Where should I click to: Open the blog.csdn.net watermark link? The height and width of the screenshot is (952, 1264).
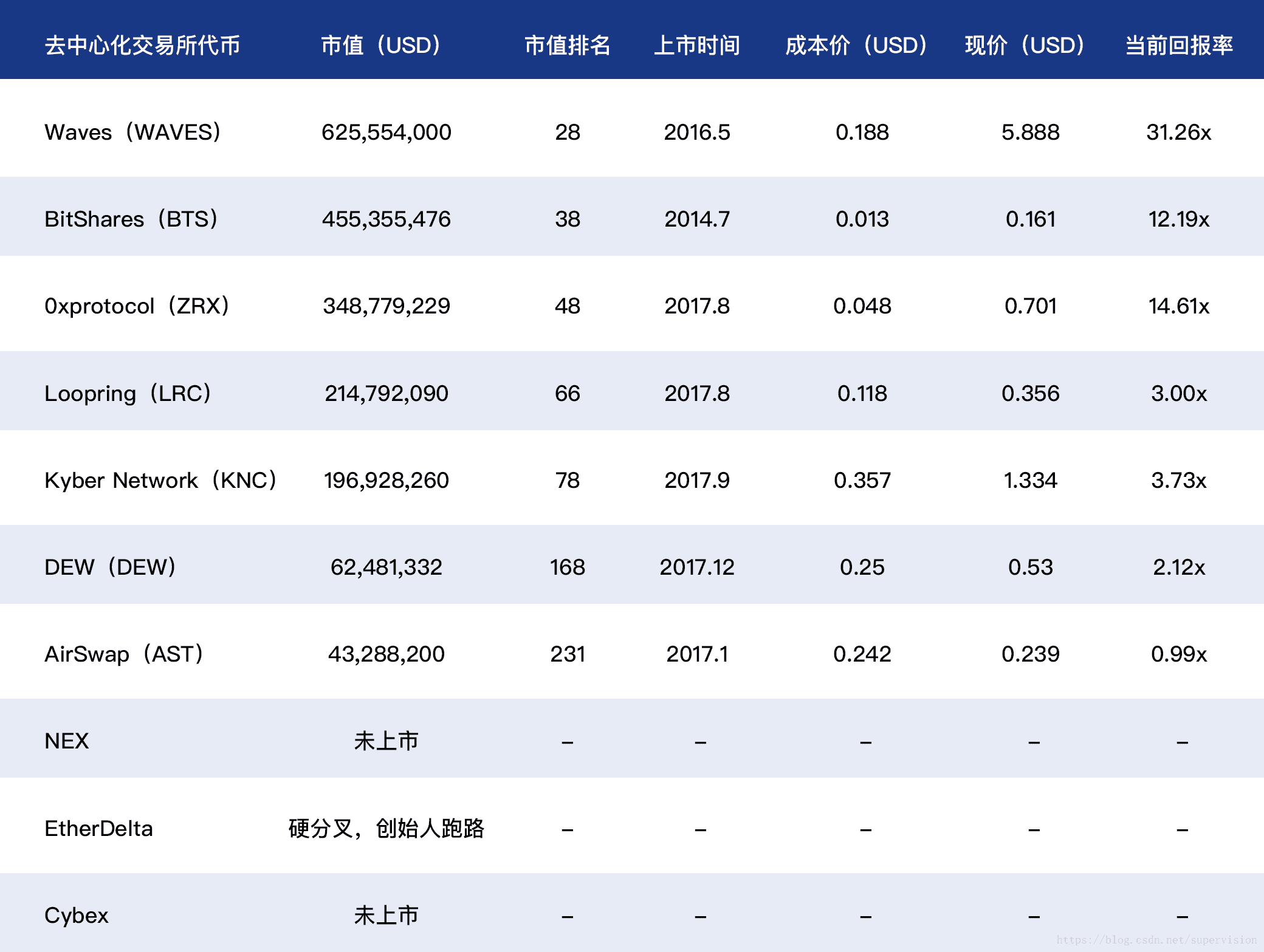[1156, 940]
